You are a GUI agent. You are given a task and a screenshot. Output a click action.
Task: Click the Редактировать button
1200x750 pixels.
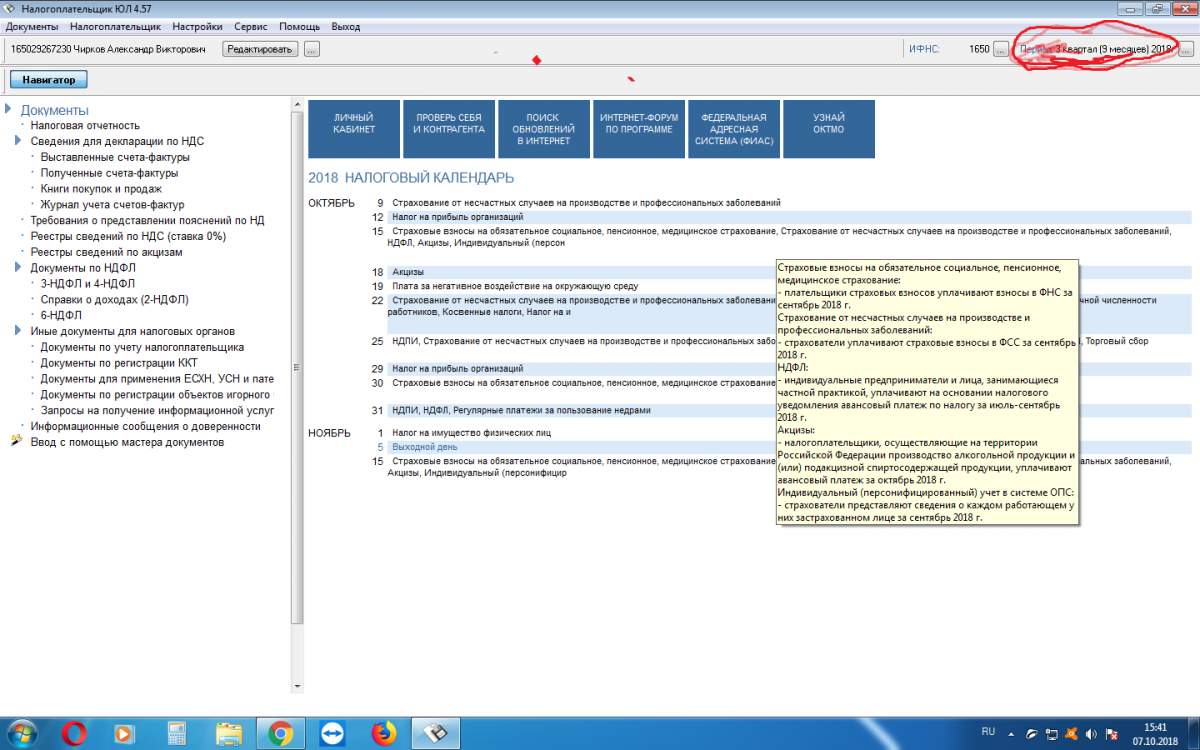(x=260, y=49)
